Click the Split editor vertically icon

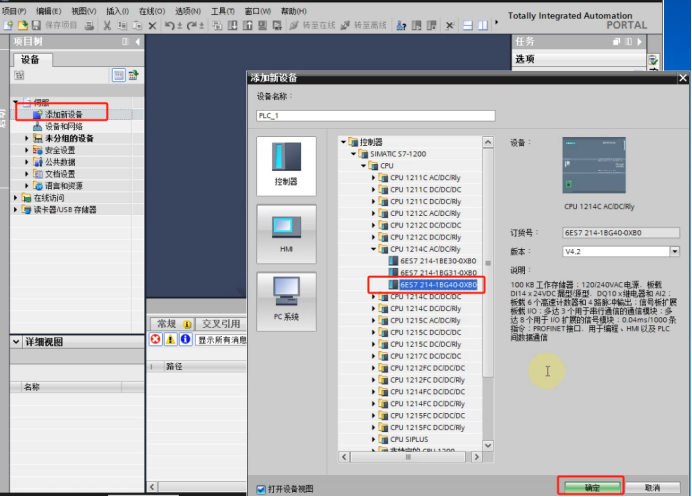point(483,26)
